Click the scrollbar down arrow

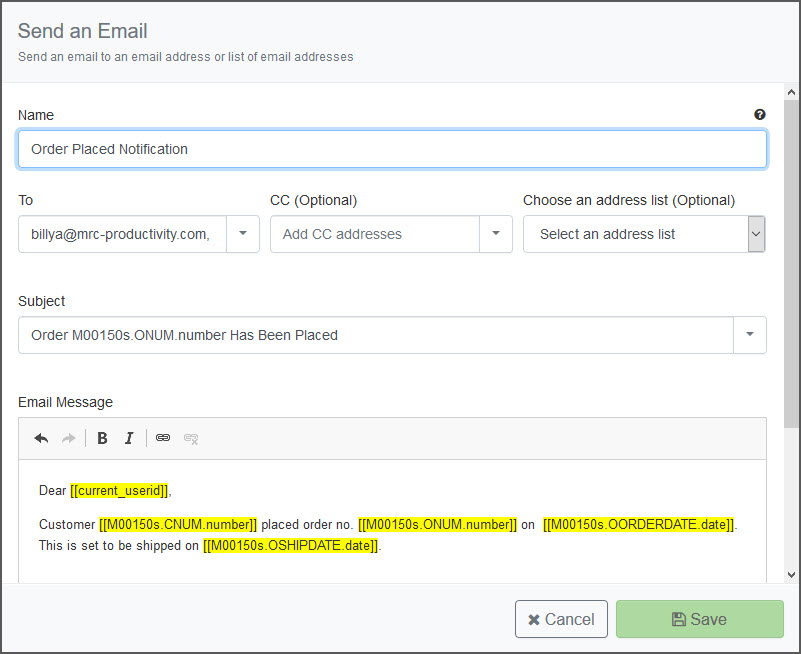[x=791, y=574]
